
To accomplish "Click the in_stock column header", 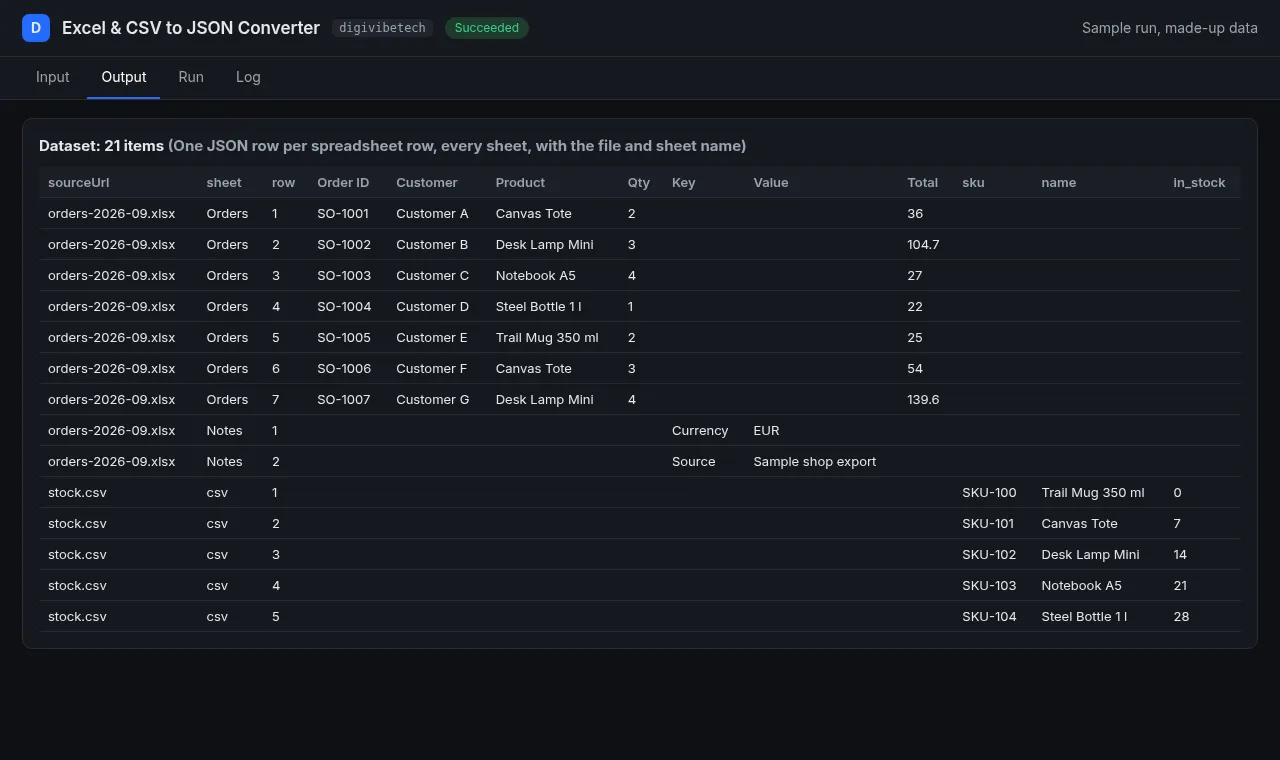I will click(x=1199, y=182).
